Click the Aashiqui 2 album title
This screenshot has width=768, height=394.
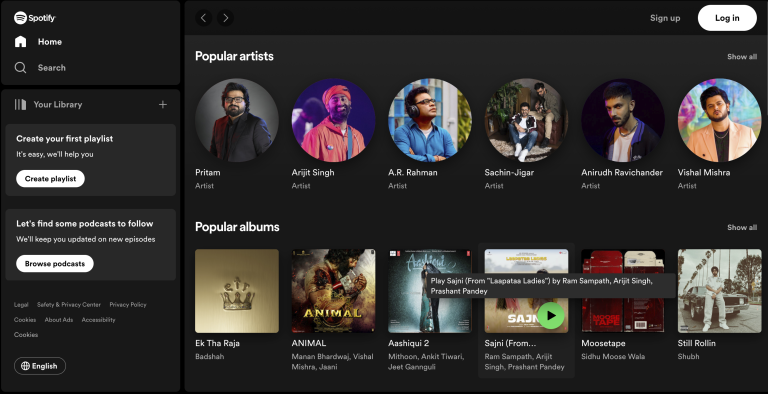(408, 343)
